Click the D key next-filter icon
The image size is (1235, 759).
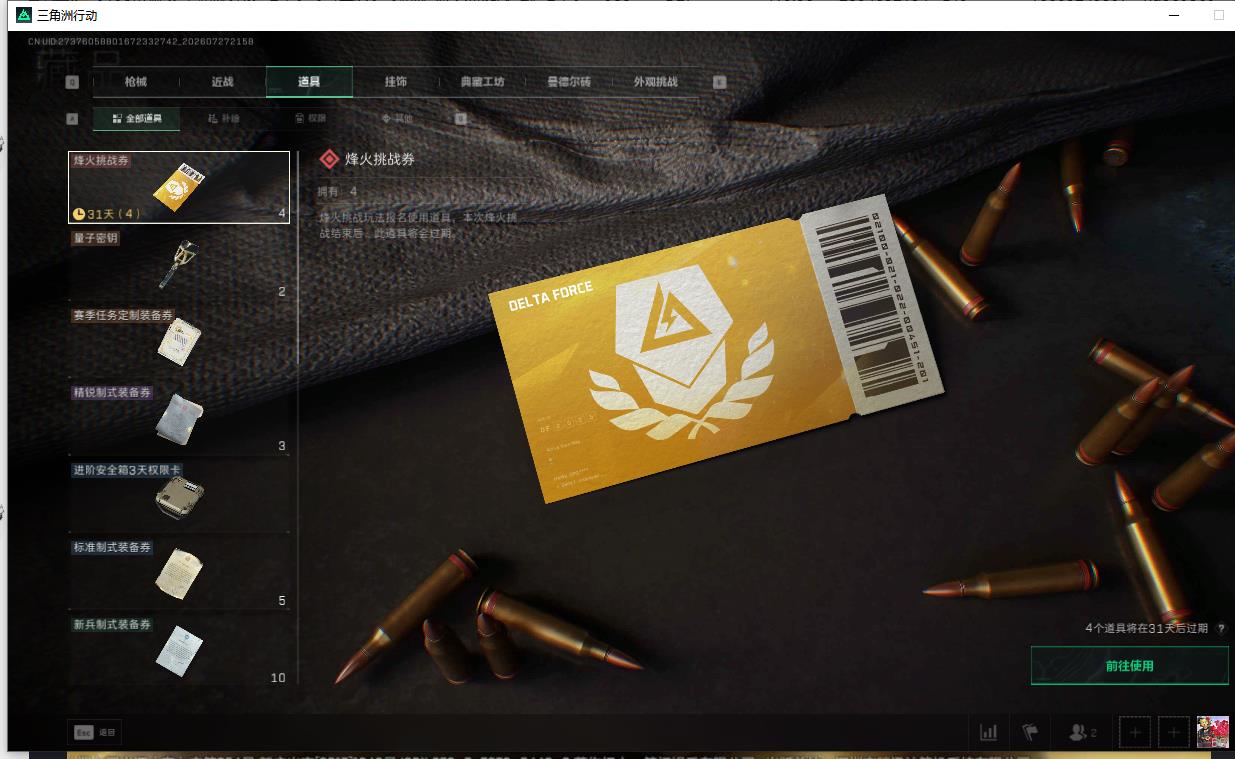coord(461,118)
